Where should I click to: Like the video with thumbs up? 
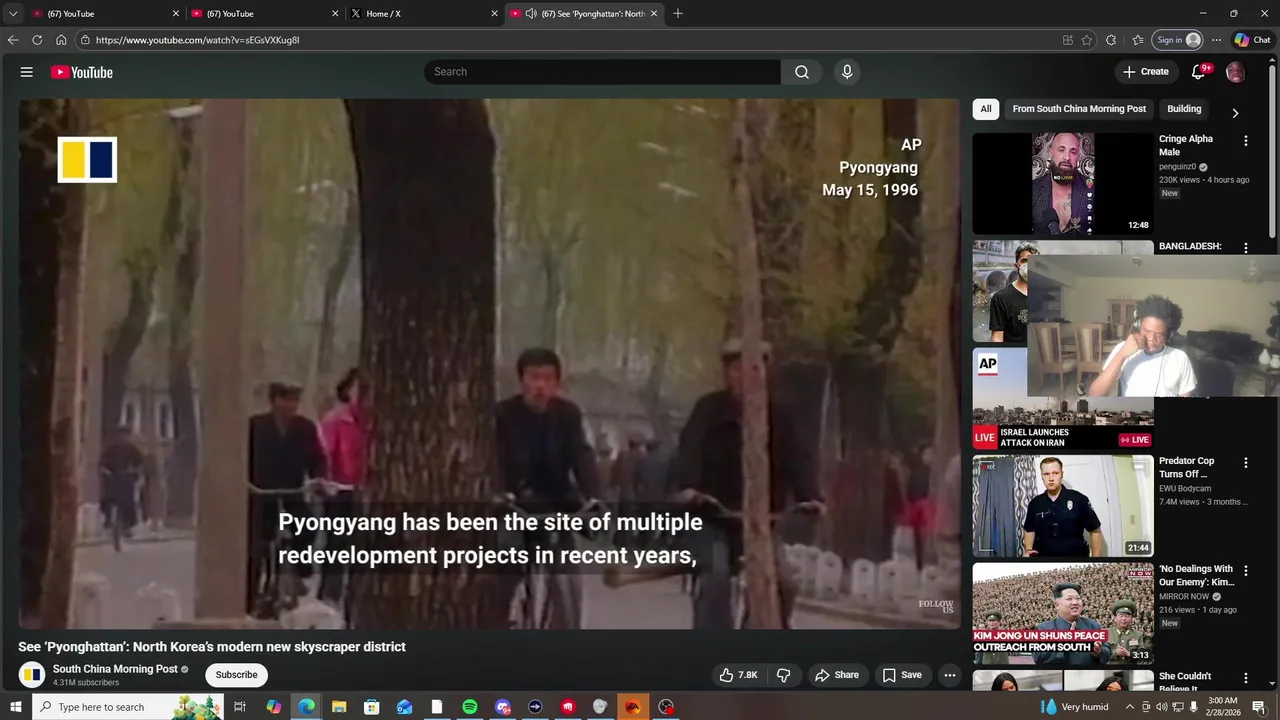click(738, 675)
